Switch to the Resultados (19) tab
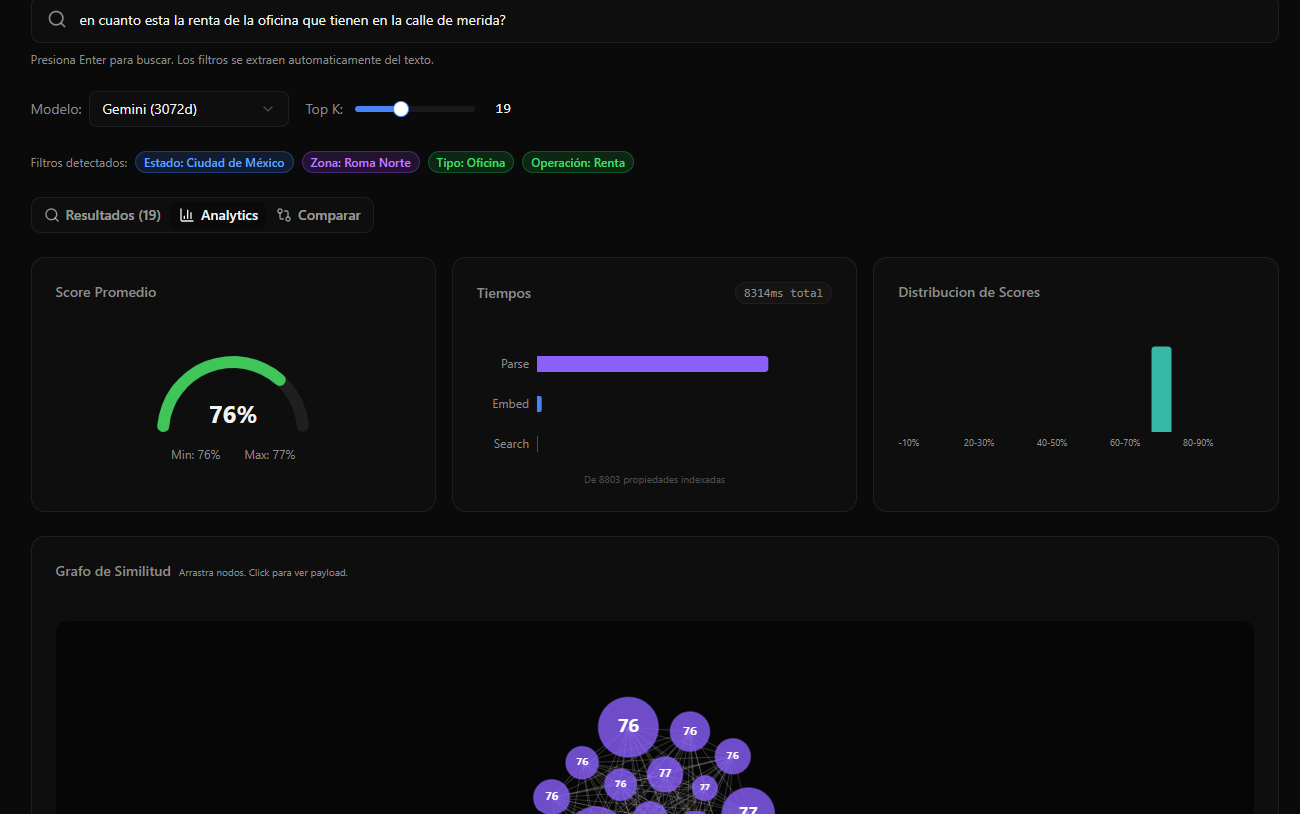This screenshot has width=1300, height=814. (x=102, y=215)
